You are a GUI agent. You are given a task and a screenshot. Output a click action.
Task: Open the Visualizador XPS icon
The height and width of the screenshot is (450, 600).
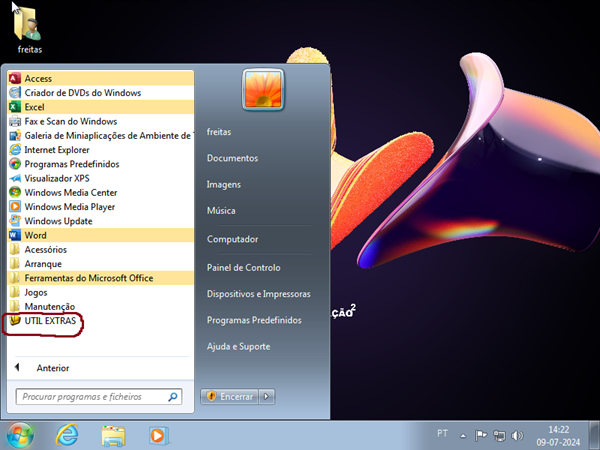pos(15,178)
